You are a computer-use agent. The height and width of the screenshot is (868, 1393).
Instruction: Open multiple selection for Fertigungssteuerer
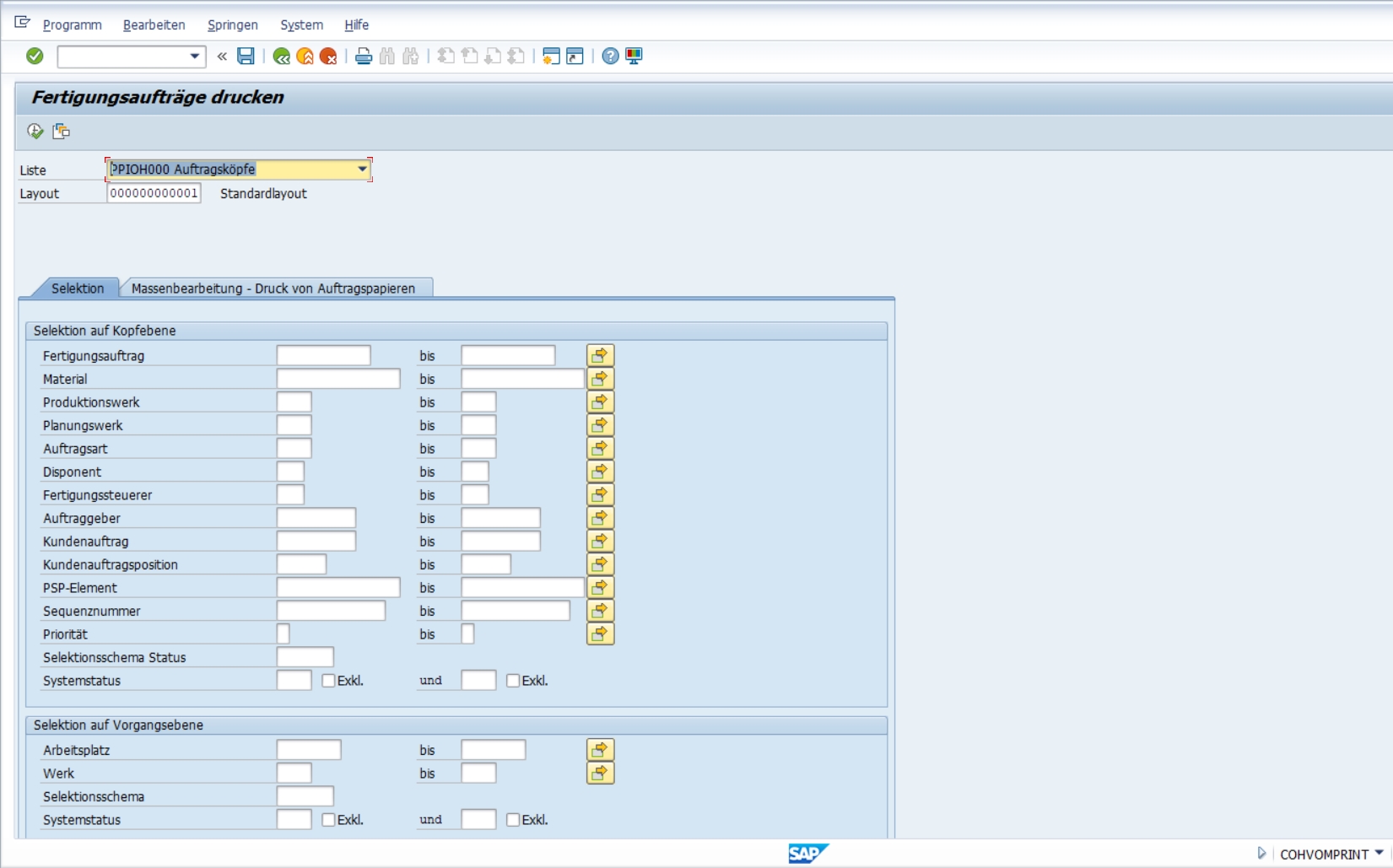click(600, 494)
